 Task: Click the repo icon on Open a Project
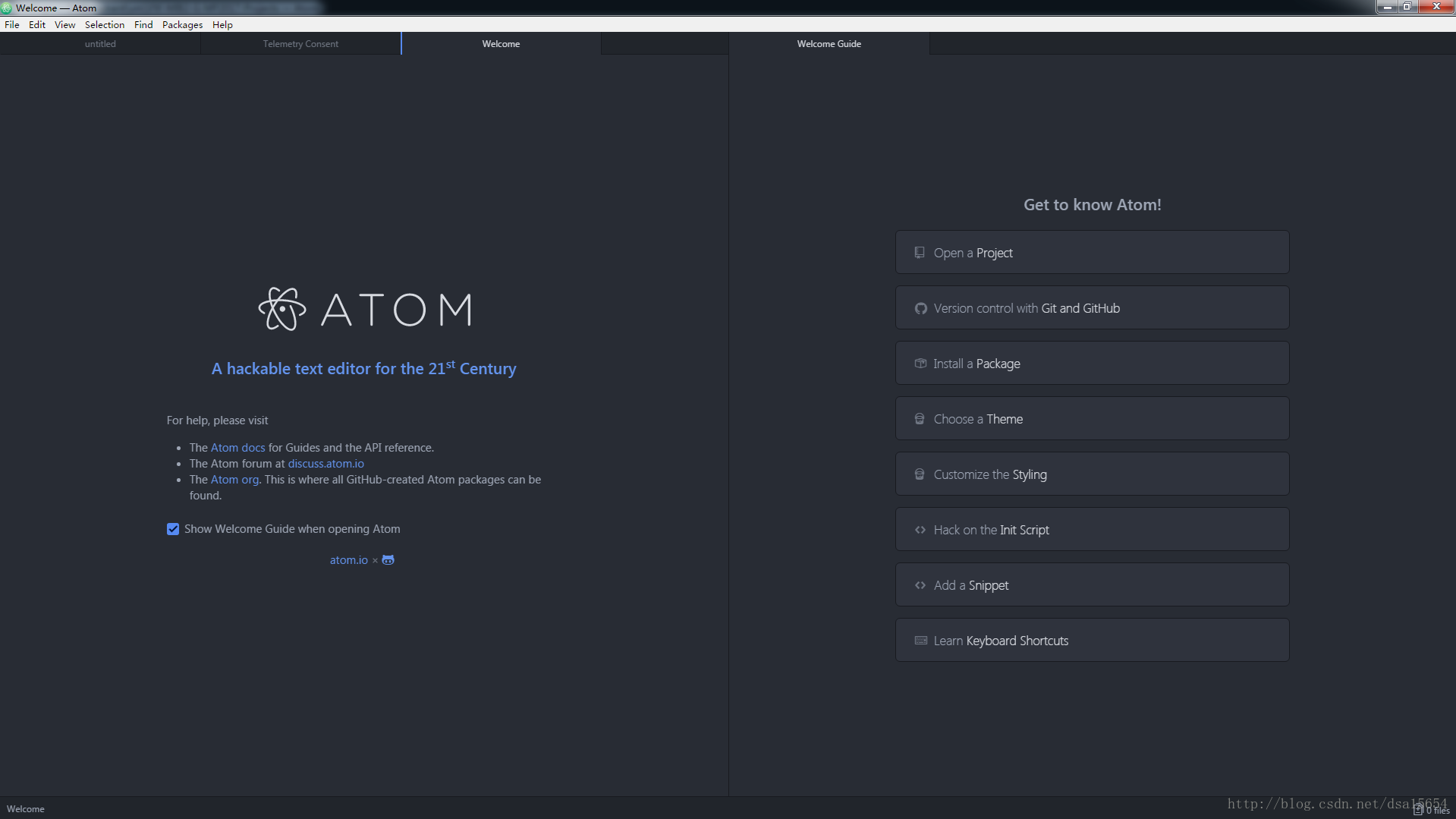(x=920, y=253)
